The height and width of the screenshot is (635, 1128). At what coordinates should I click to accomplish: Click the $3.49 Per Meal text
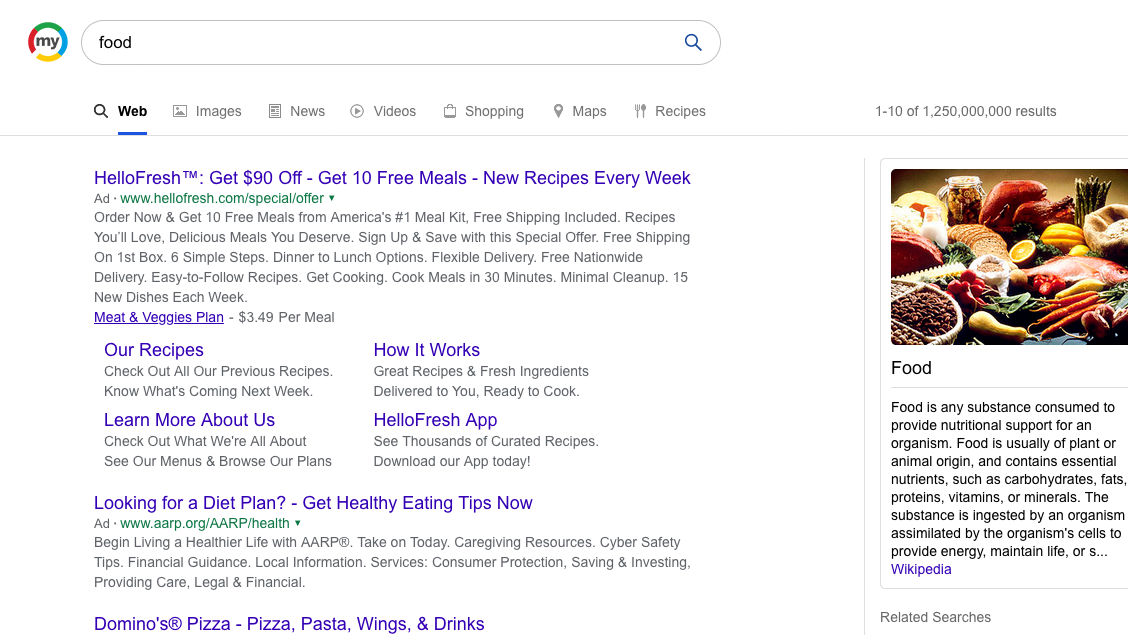click(x=286, y=317)
